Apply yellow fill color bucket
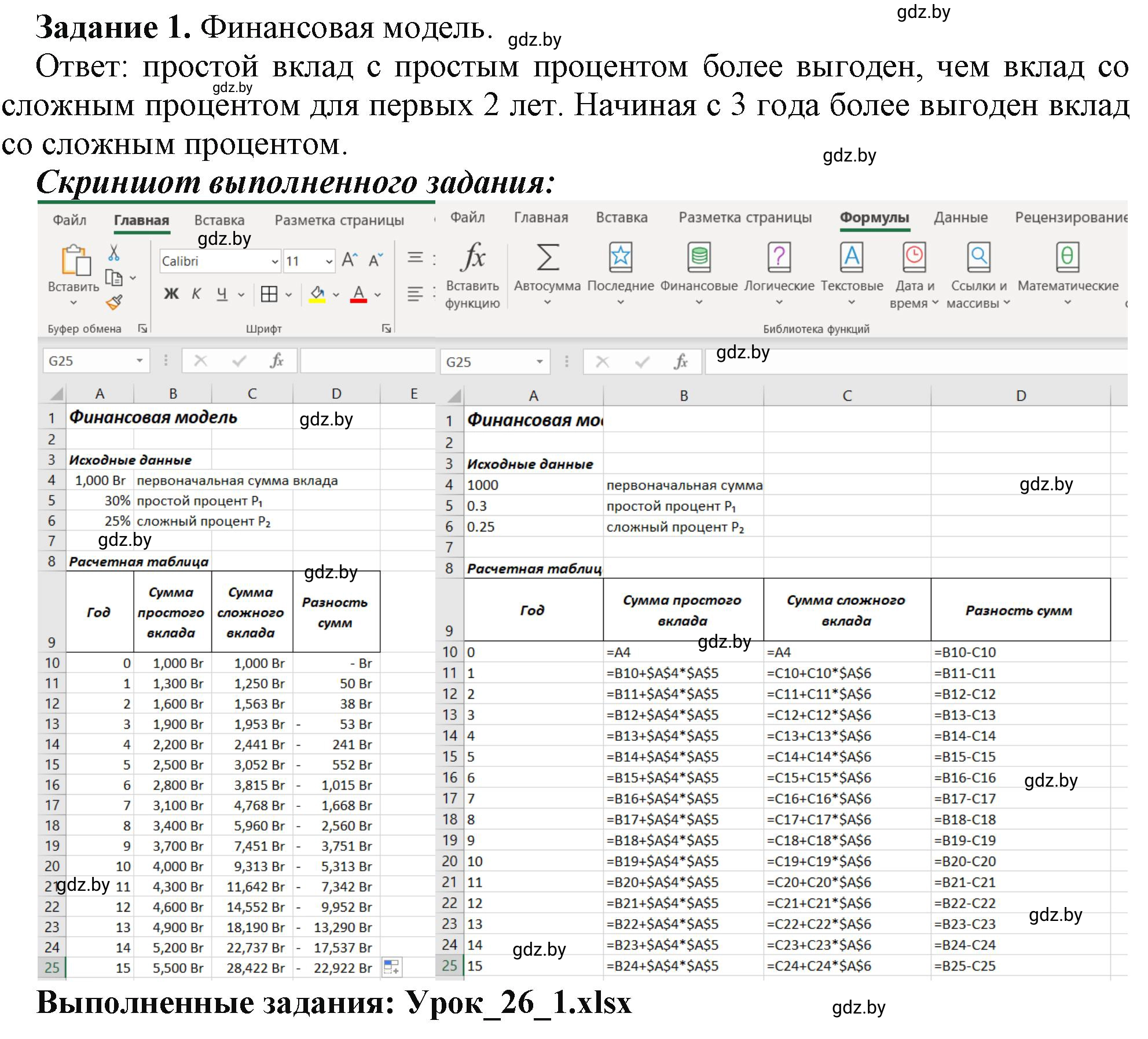Viewport: 1148px width, 1039px height. [317, 294]
